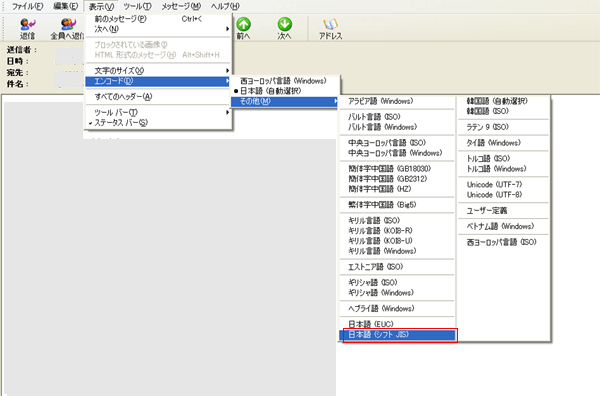The width and height of the screenshot is (600, 396).
Task: Expand the その他(M) encoding submenu
Action: point(285,101)
